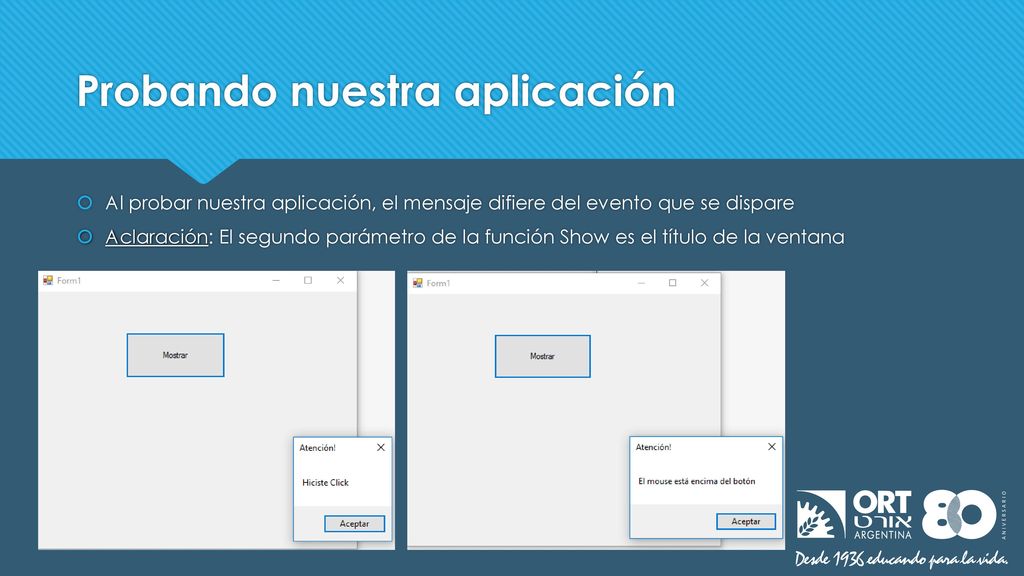1024x576 pixels.
Task: Click the left Form1 window app icon
Action: pos(48,280)
